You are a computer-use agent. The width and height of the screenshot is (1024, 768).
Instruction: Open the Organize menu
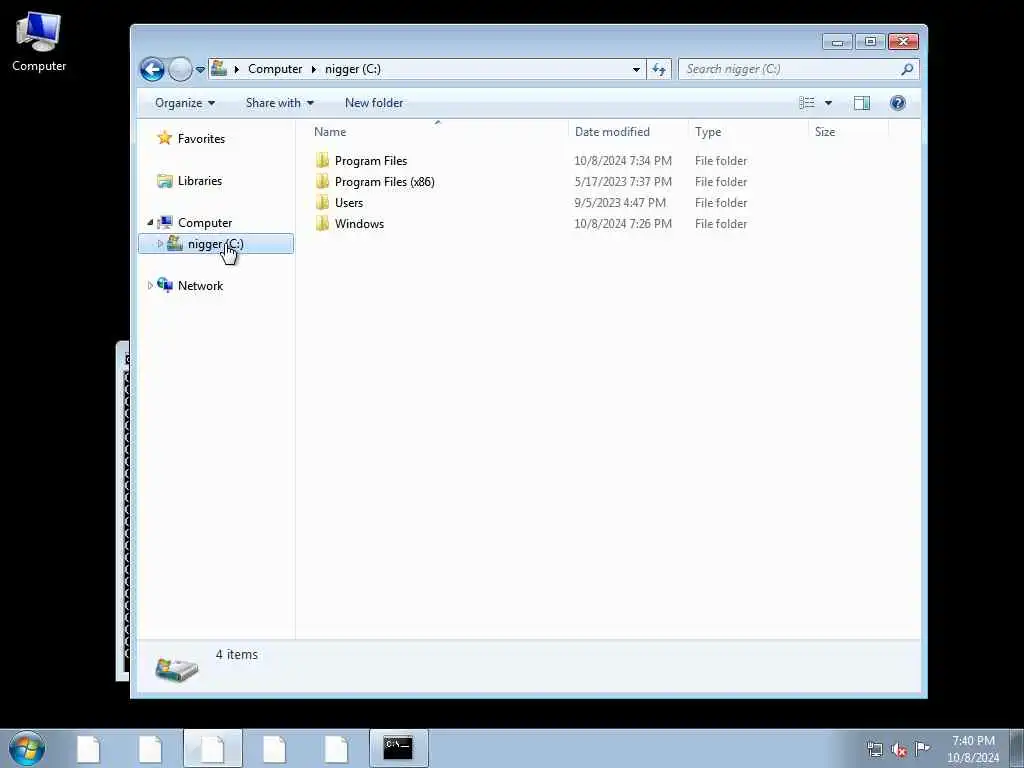coord(185,103)
